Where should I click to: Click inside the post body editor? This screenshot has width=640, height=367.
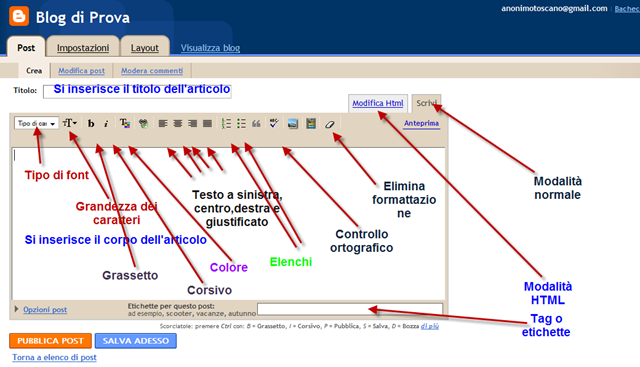tap(229, 224)
